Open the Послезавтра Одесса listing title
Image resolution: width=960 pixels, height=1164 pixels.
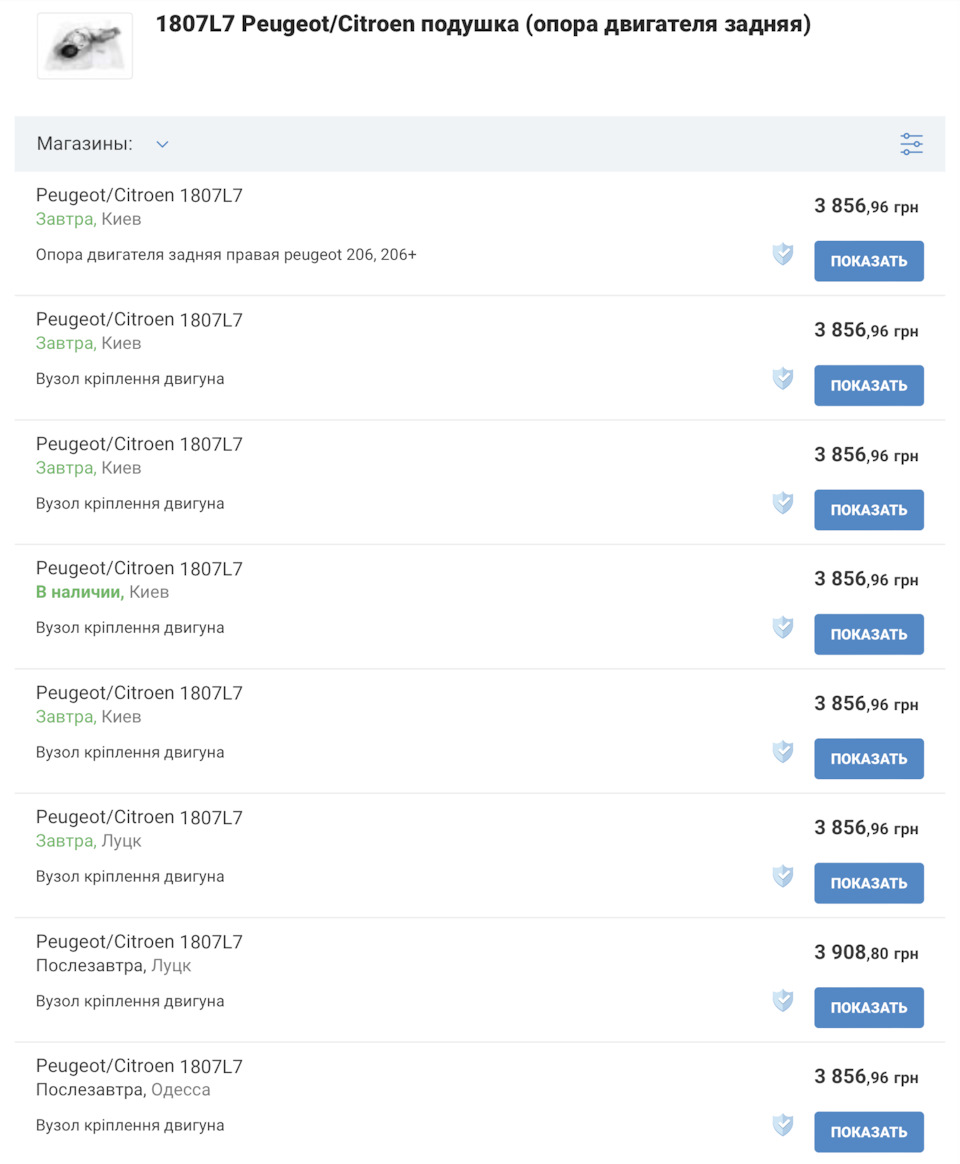click(139, 1067)
